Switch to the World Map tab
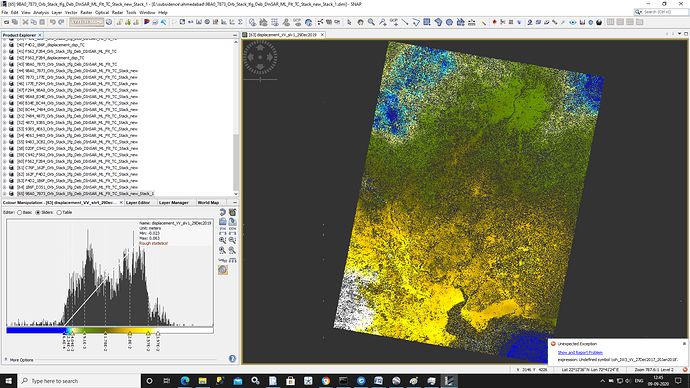 208,202
